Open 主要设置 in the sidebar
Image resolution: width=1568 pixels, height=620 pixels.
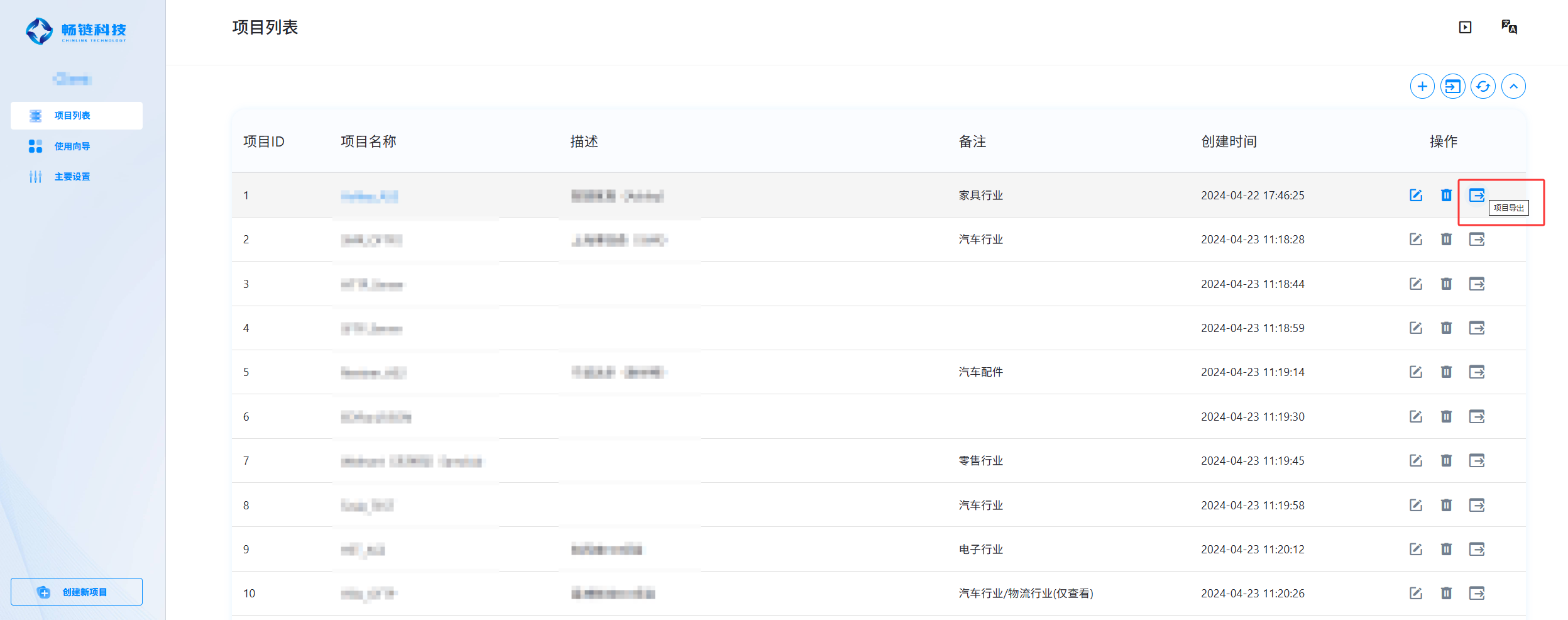pyautogui.click(x=72, y=177)
